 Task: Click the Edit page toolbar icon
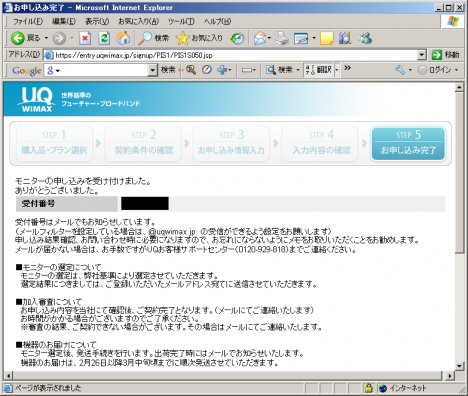coord(301,38)
